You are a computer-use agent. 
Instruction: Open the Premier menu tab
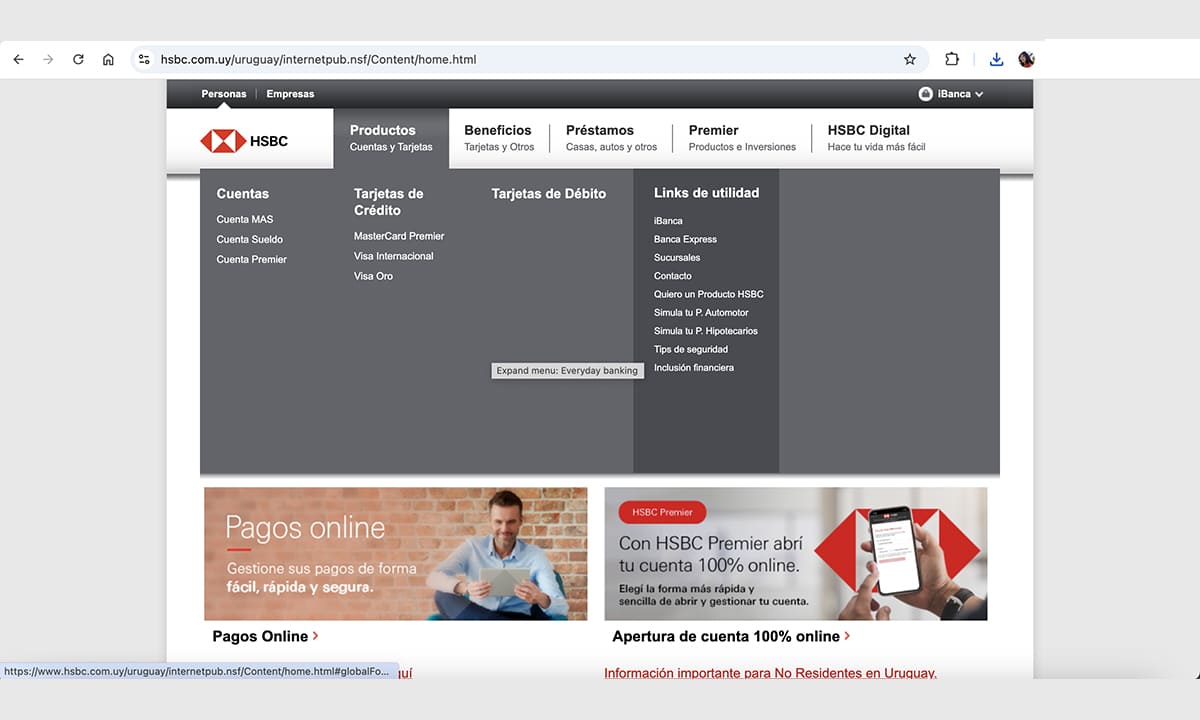[x=742, y=138]
